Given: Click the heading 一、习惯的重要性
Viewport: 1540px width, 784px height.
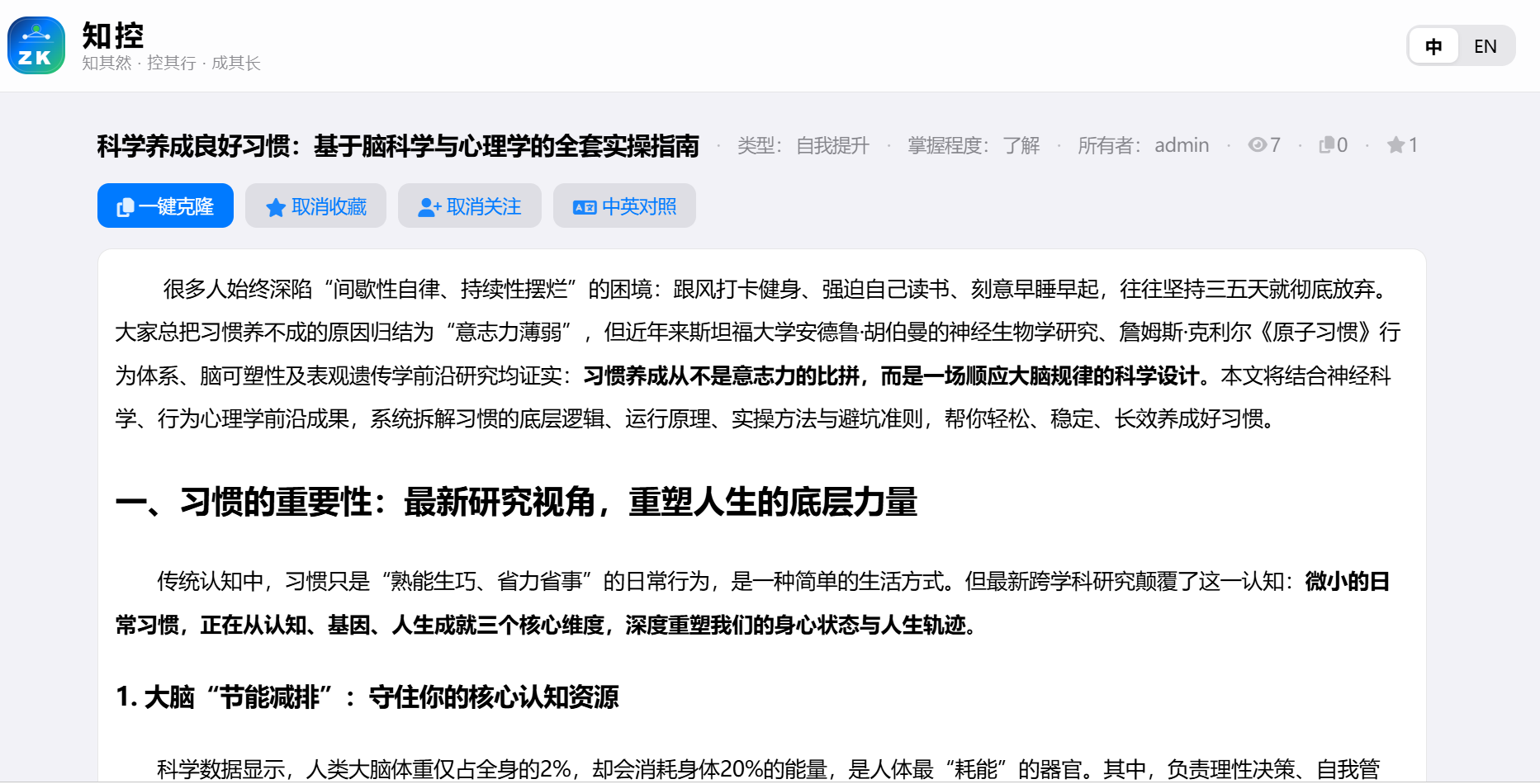Looking at the screenshot, I should point(517,502).
